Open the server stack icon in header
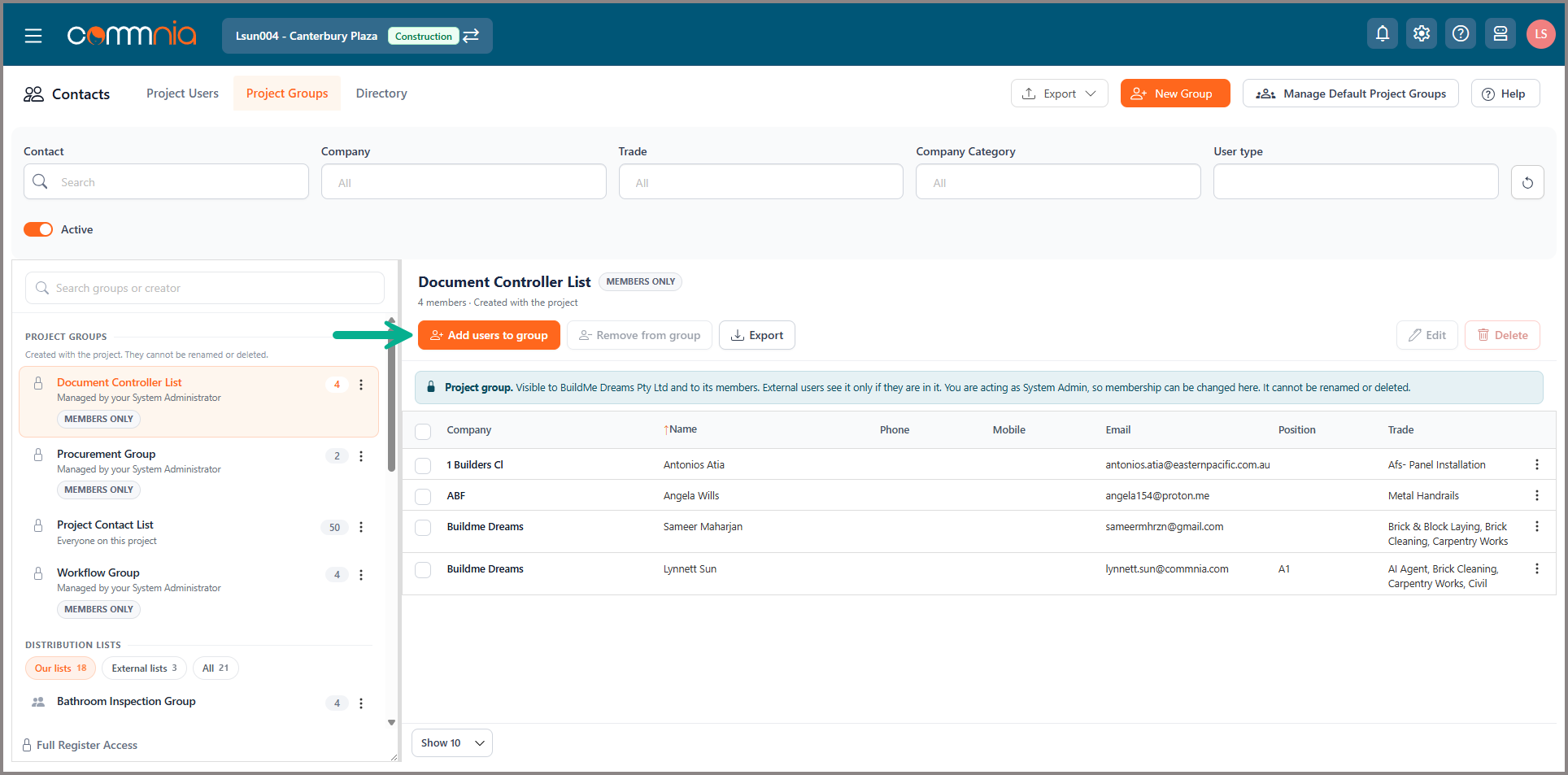The height and width of the screenshot is (775, 1568). click(1500, 33)
